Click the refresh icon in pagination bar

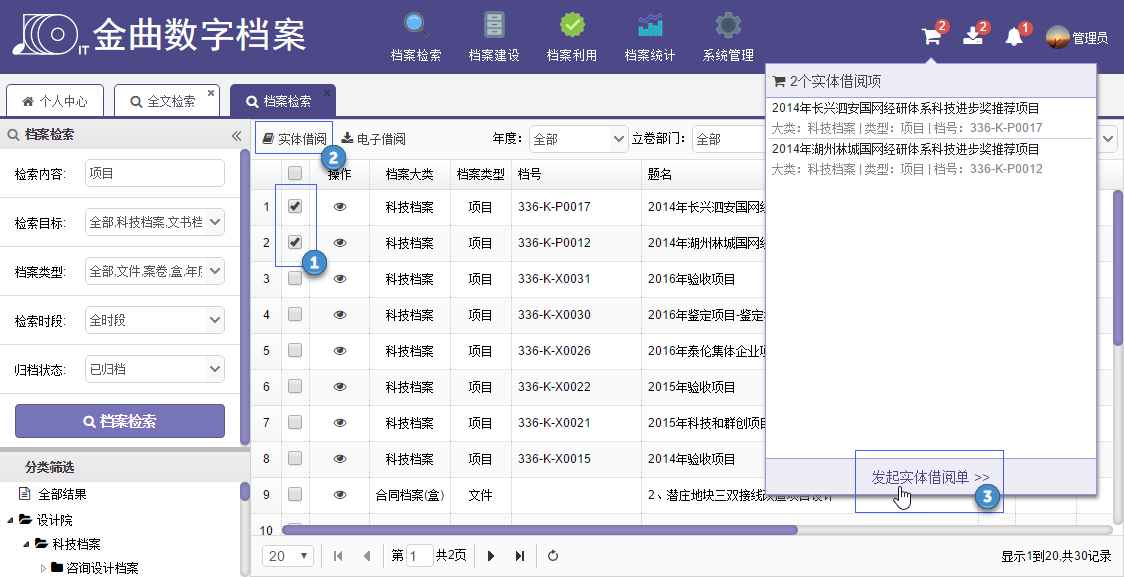[x=553, y=556]
